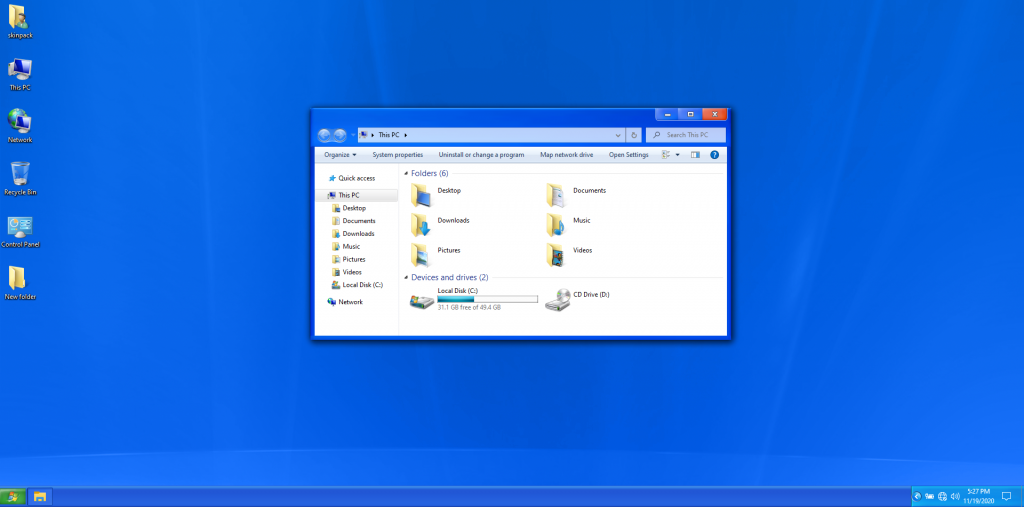Click Map network drive in toolbar
1024x507 pixels.
click(x=566, y=155)
